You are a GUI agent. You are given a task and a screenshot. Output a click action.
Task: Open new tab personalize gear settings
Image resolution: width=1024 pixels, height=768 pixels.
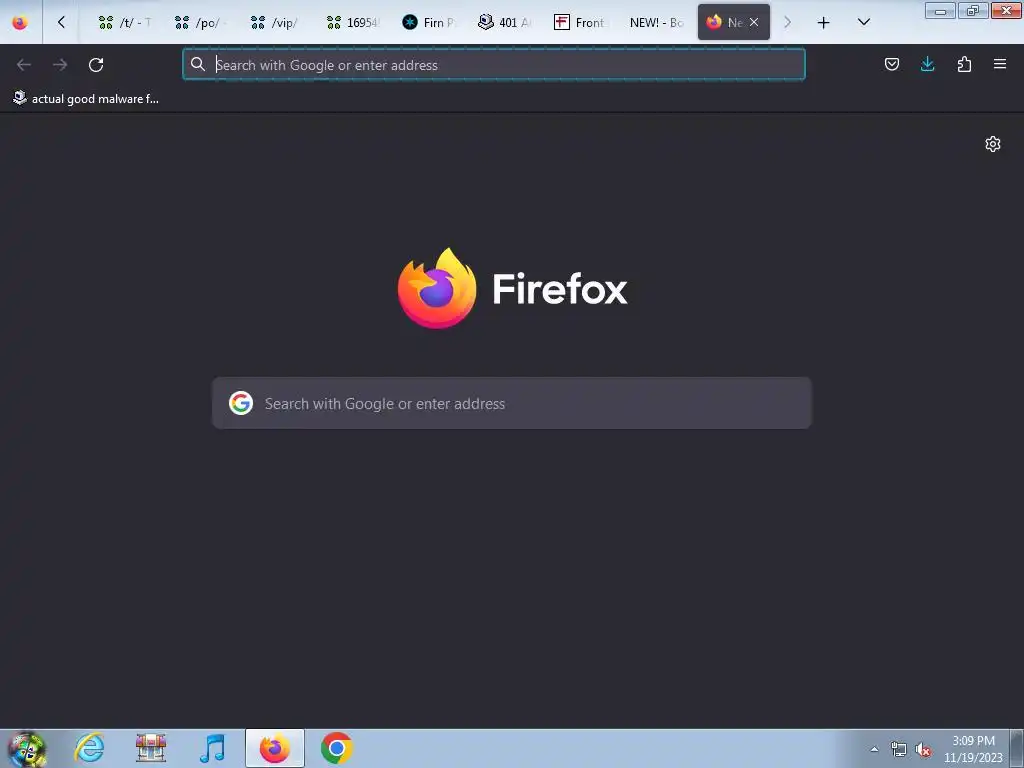(x=993, y=144)
